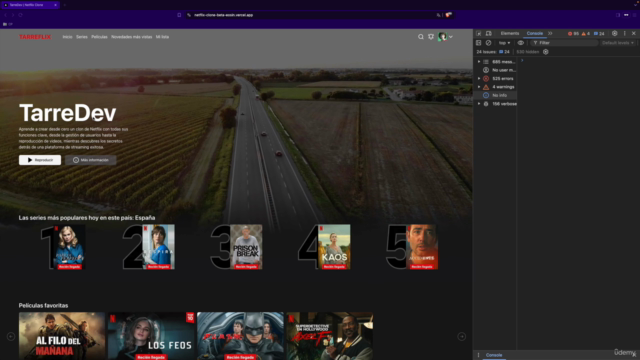Close the Tarreflix browser tab
Viewport: 640px width, 360px height.
tap(56, 5)
